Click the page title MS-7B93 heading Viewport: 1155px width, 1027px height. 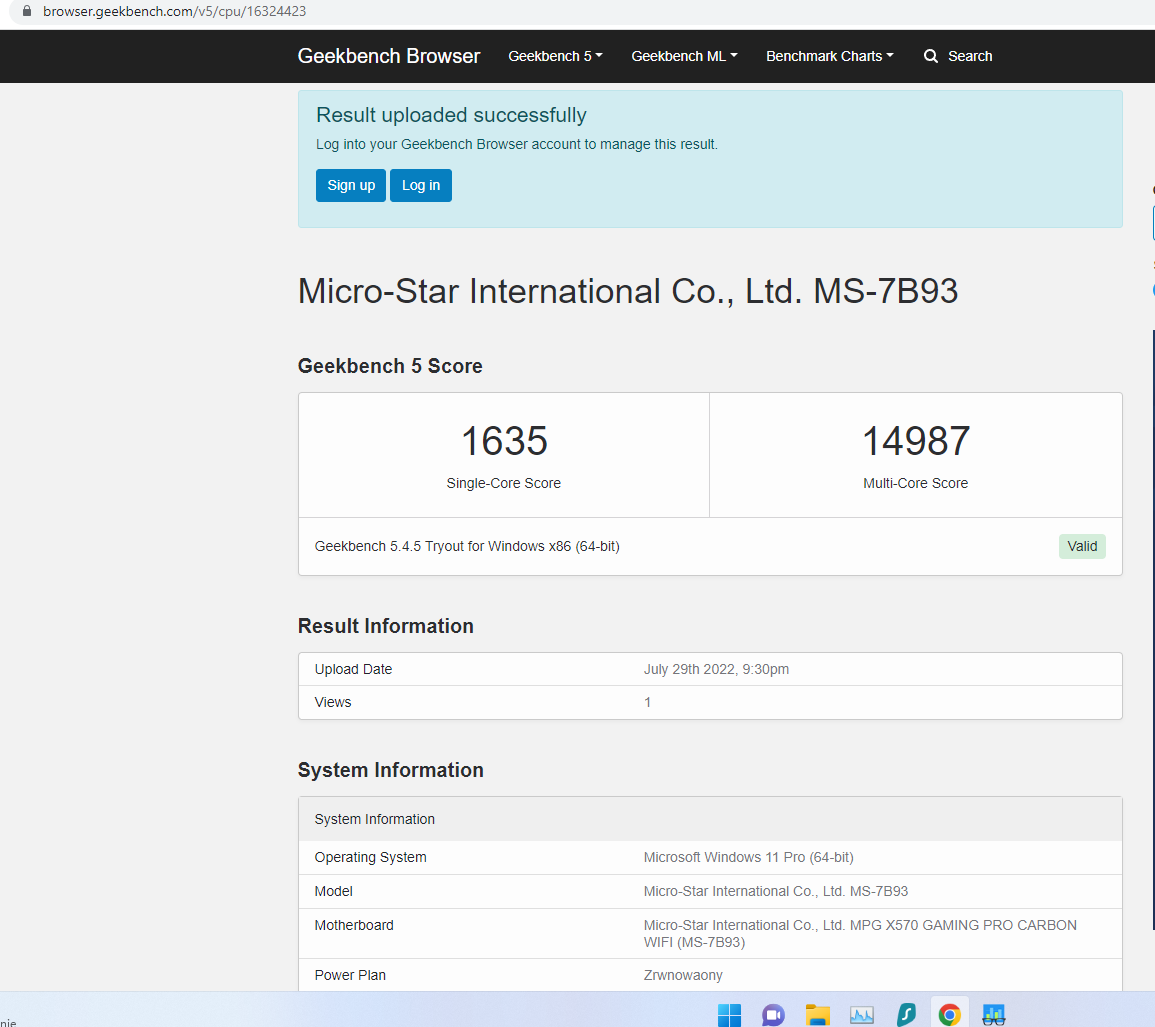[x=628, y=291]
